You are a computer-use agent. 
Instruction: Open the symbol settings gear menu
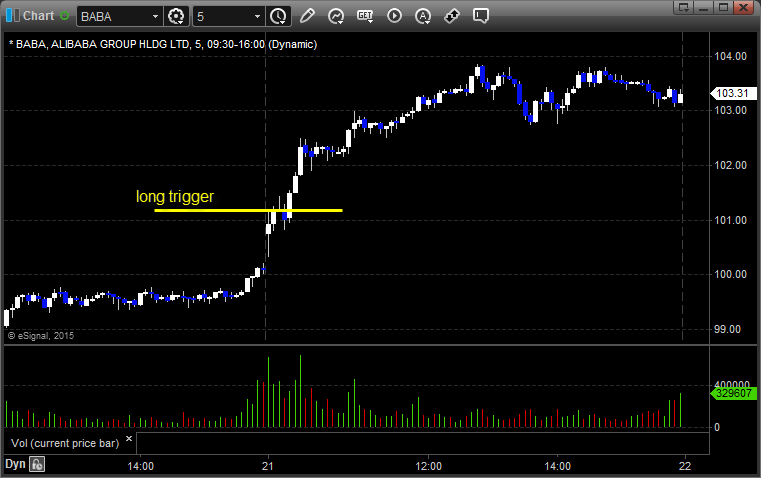pos(176,16)
